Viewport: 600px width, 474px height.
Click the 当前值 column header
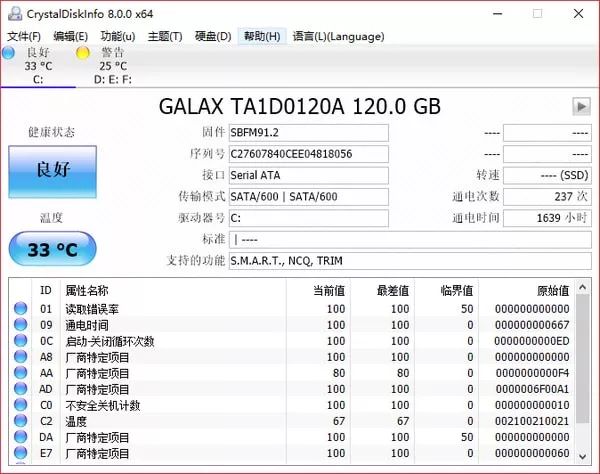point(318,290)
